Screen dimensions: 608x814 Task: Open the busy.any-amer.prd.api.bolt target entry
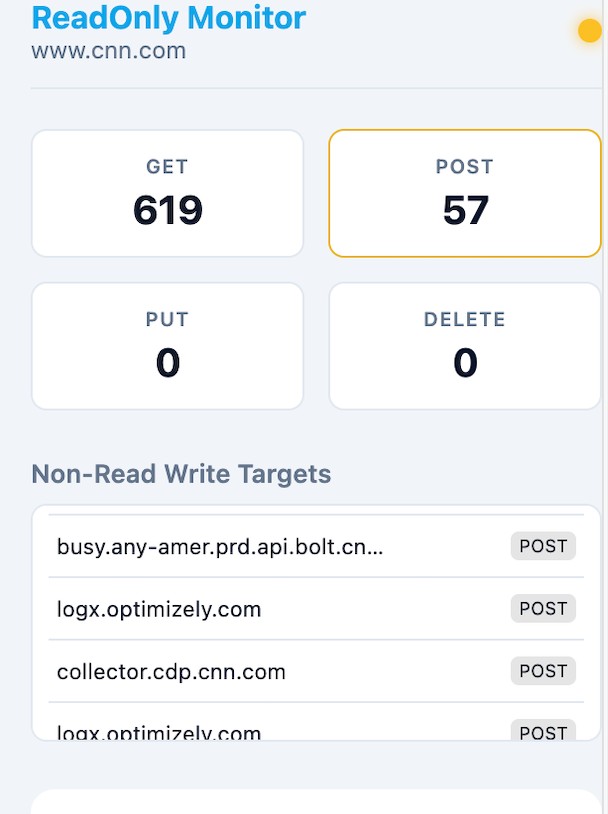[220, 547]
